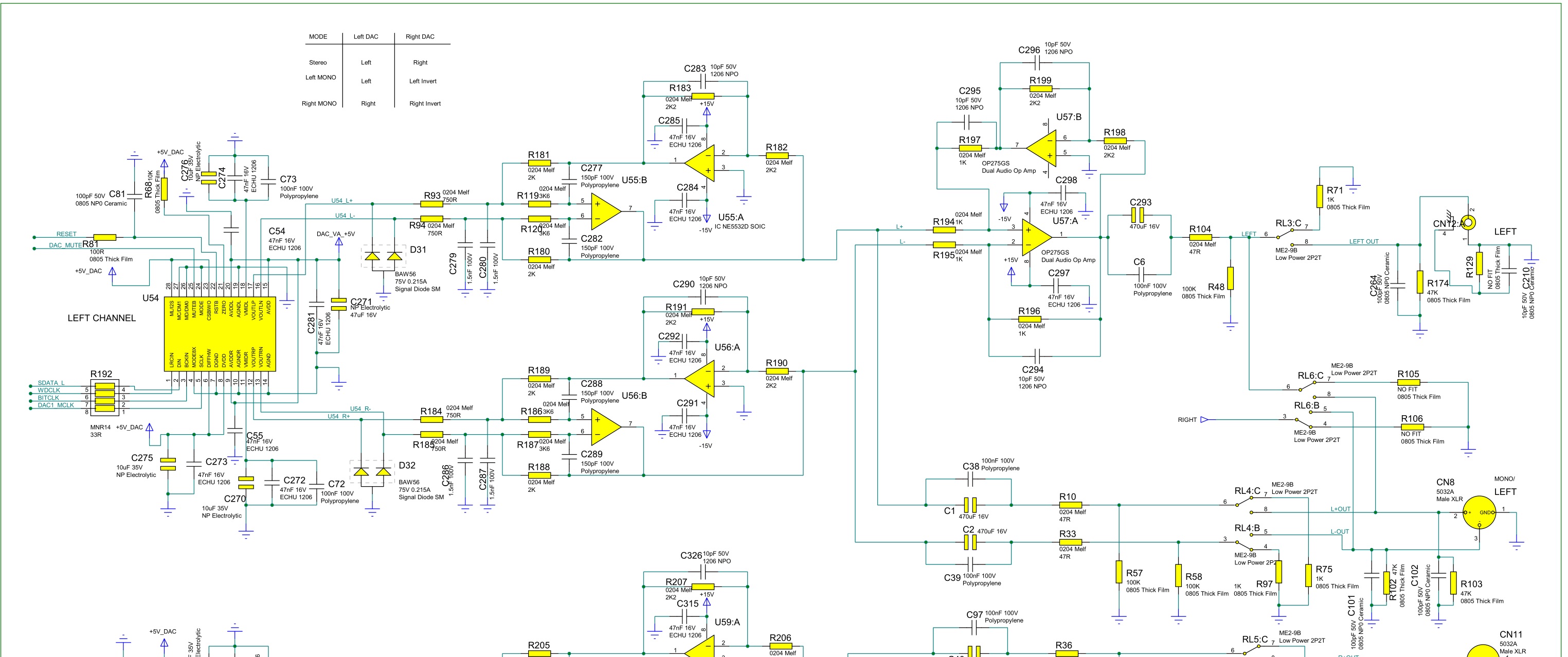Viewport: 1568px width, 657px height.
Task: Select resistor R190 at U56:A output
Action: [777, 371]
